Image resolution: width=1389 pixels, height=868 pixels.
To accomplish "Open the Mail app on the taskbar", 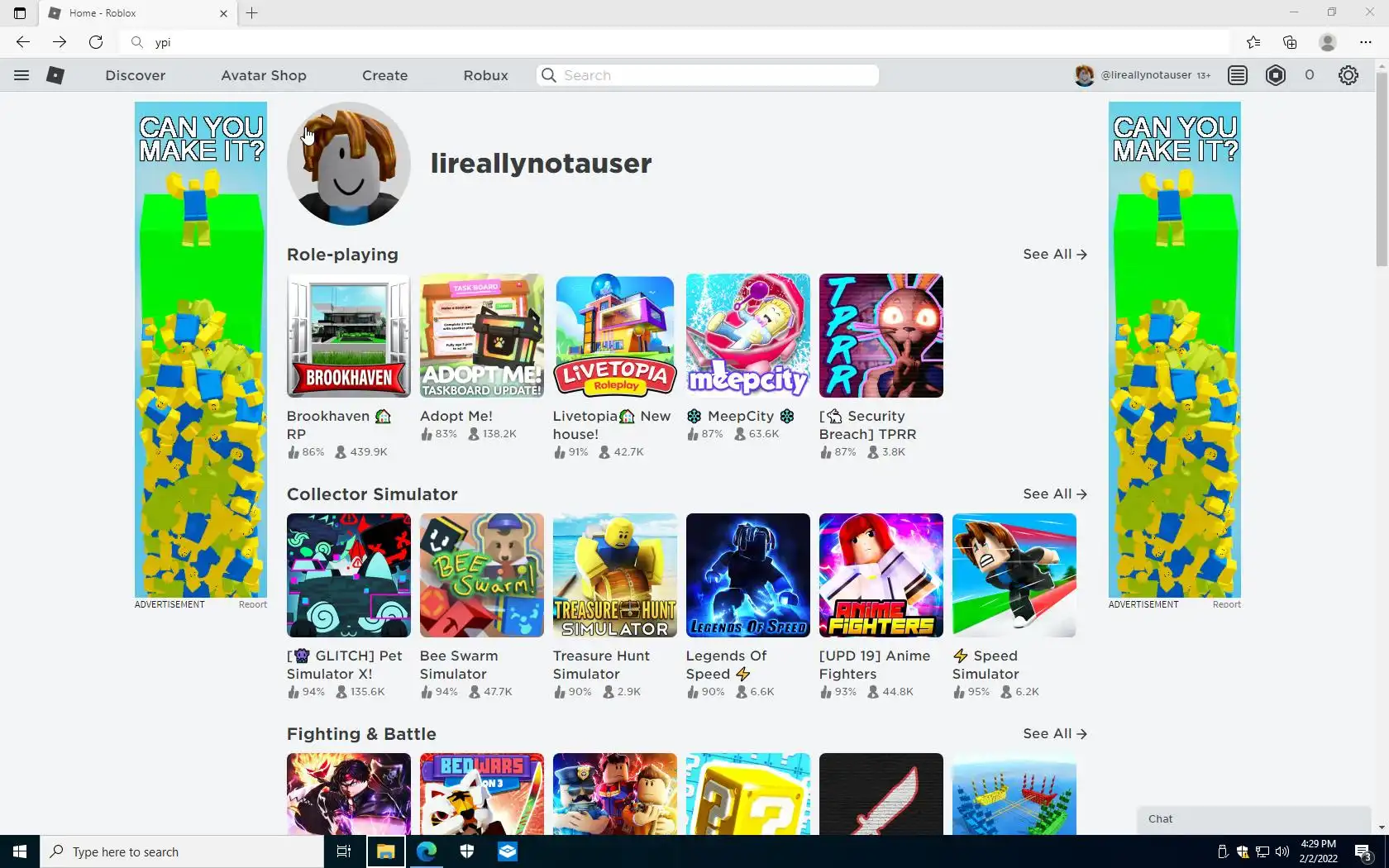I will point(508,851).
